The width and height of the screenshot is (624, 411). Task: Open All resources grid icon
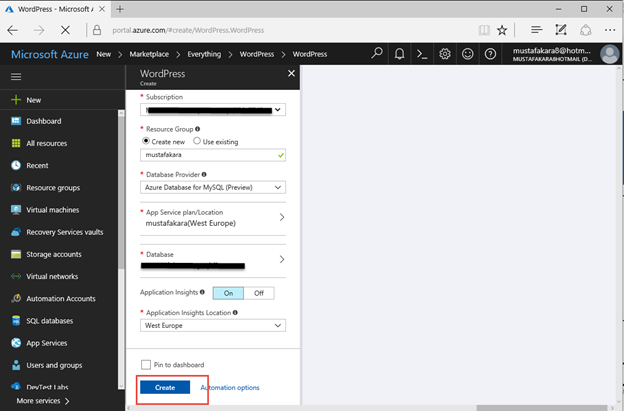tap(16, 143)
